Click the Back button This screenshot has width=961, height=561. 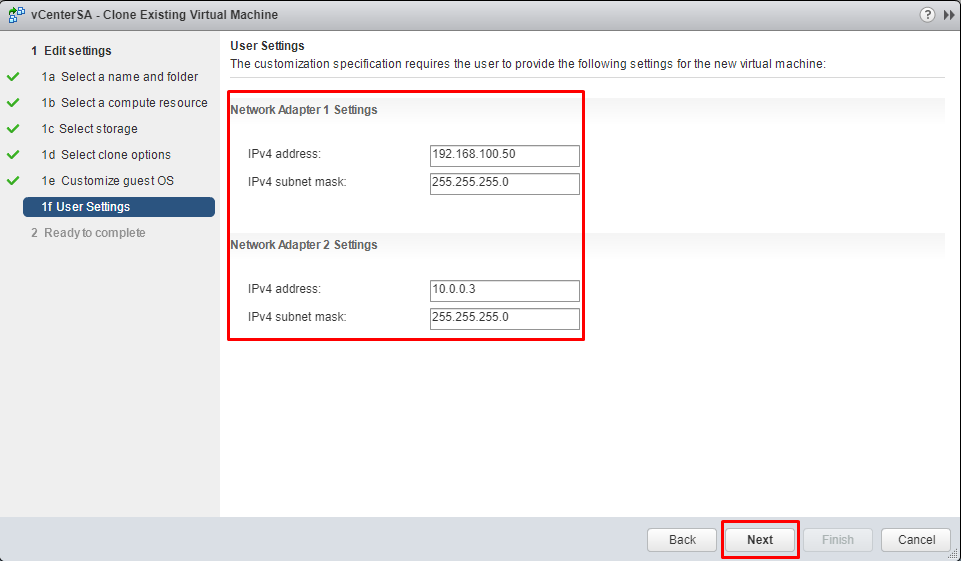[682, 540]
